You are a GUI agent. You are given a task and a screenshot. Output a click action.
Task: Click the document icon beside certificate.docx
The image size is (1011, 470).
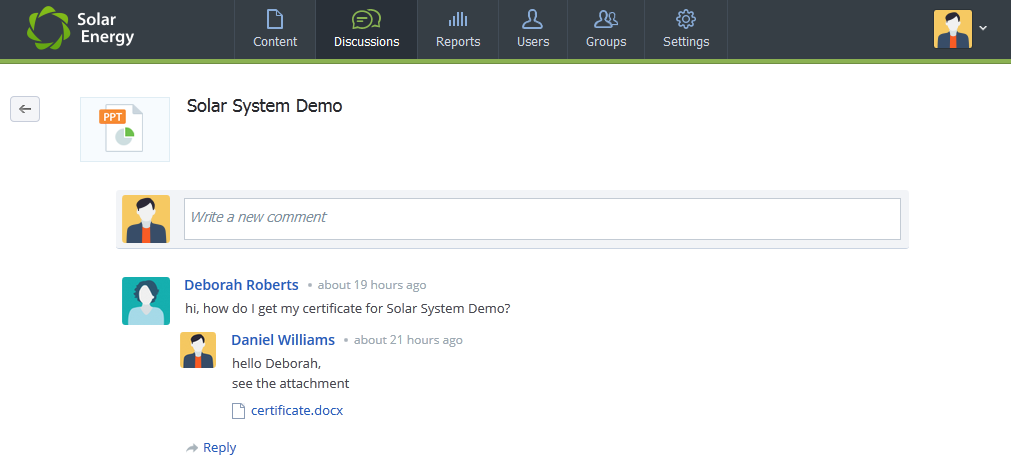(x=239, y=411)
